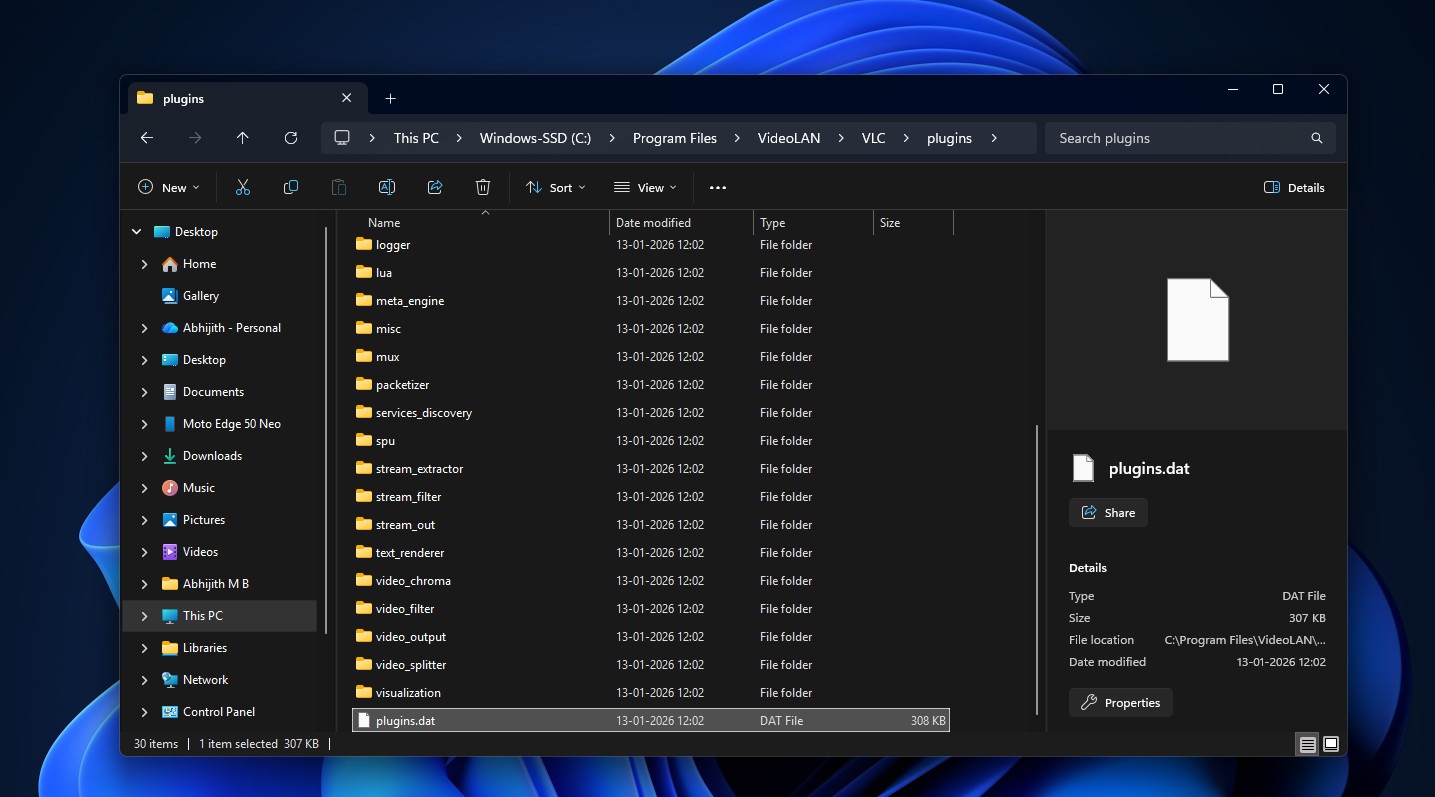Refresh the current folder view
Viewport: 1435px width, 797px height.
pyautogui.click(x=291, y=138)
